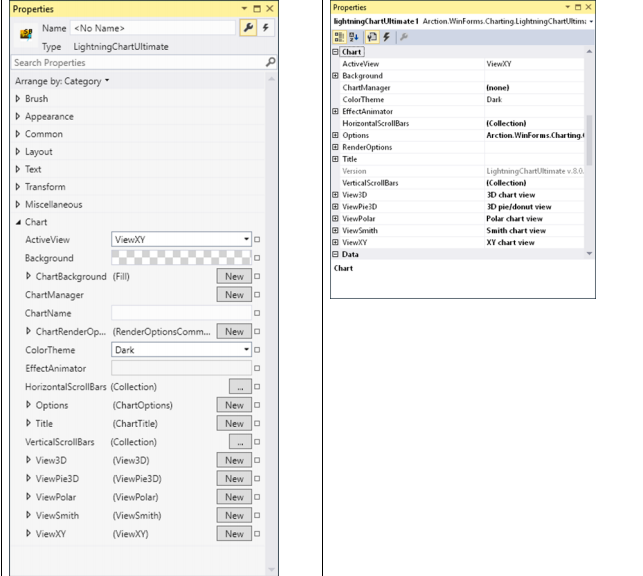Click the property marker square next to ColorTheme

[x=257, y=350]
